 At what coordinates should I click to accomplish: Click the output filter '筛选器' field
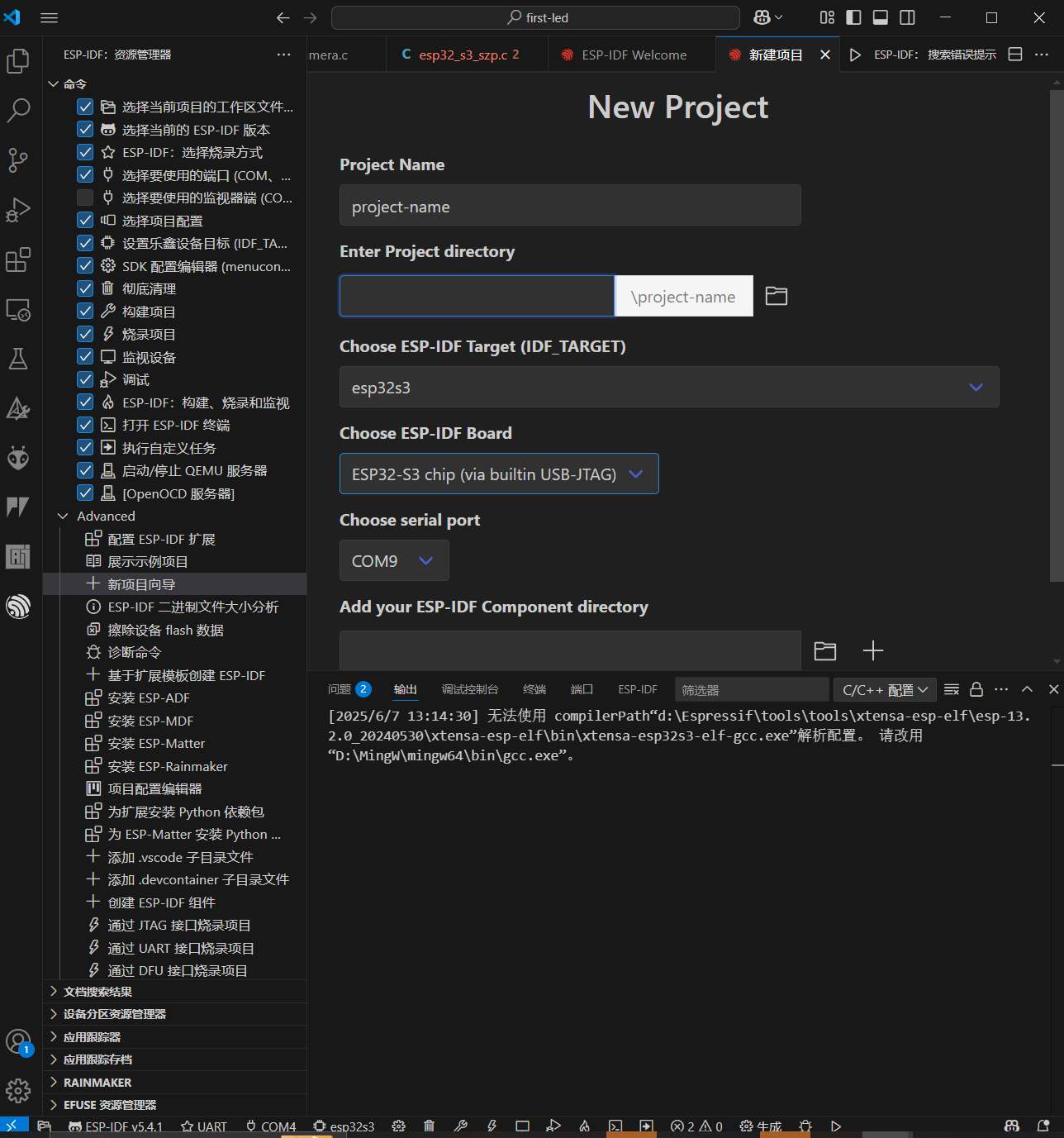[x=752, y=689]
